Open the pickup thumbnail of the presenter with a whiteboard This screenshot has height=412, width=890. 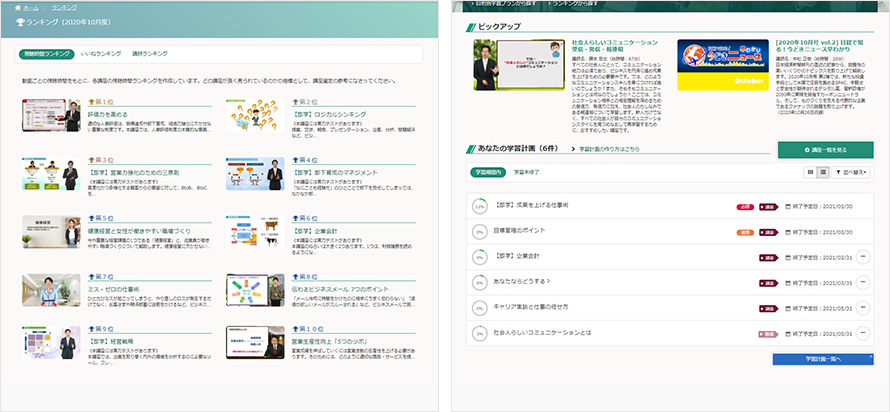point(519,65)
